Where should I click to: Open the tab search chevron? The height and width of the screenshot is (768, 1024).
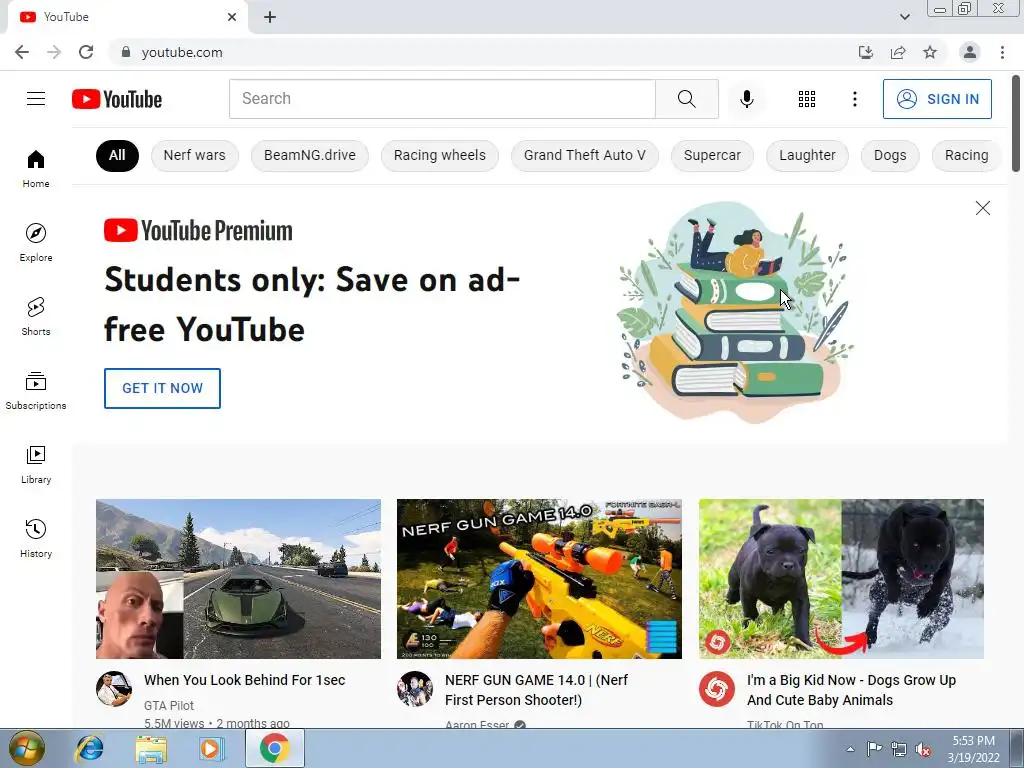click(x=904, y=17)
